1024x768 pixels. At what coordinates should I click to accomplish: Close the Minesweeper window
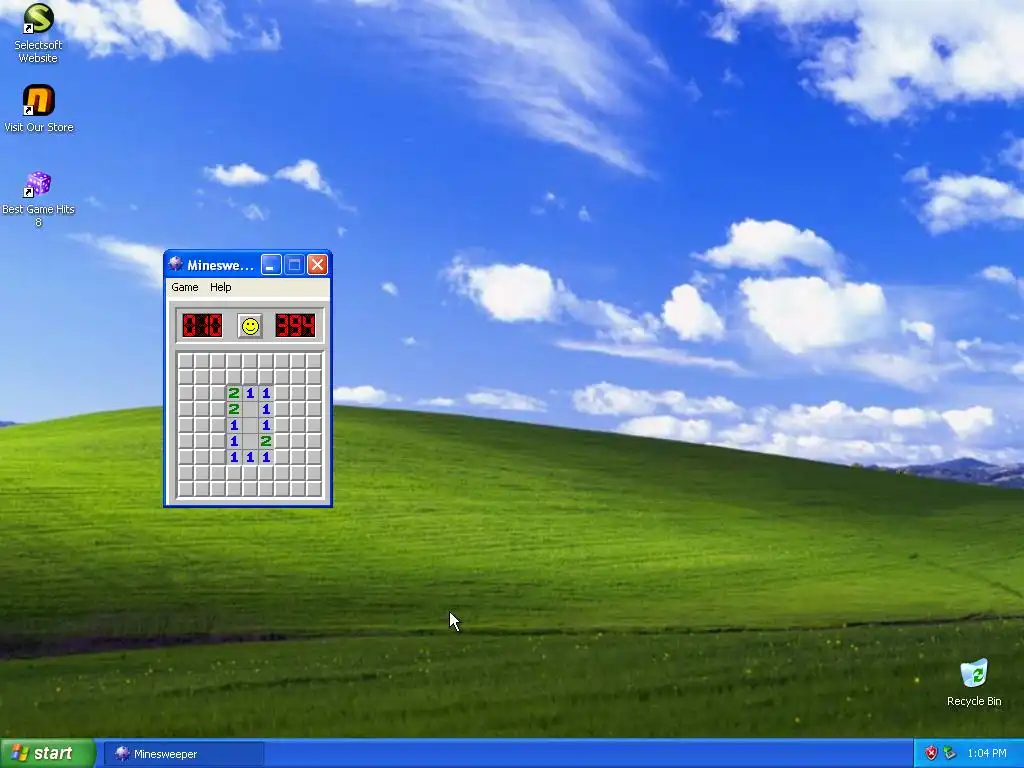pyautogui.click(x=317, y=264)
